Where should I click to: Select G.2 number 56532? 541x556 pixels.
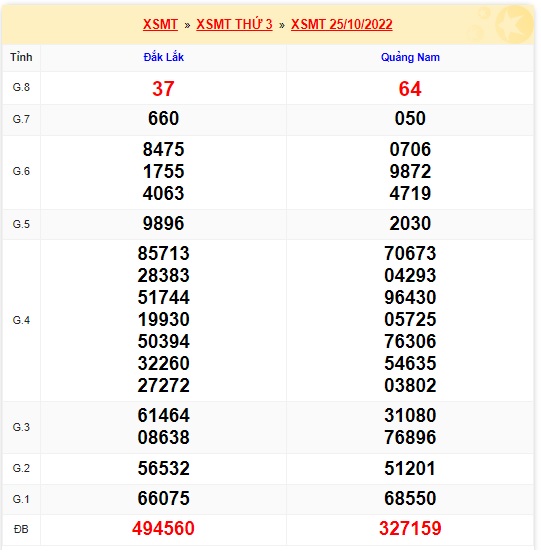pyautogui.click(x=163, y=468)
